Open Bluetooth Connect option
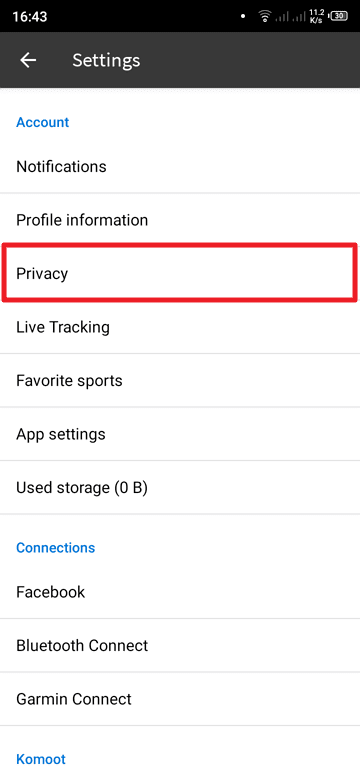This screenshot has height=770, width=360. [x=180, y=645]
